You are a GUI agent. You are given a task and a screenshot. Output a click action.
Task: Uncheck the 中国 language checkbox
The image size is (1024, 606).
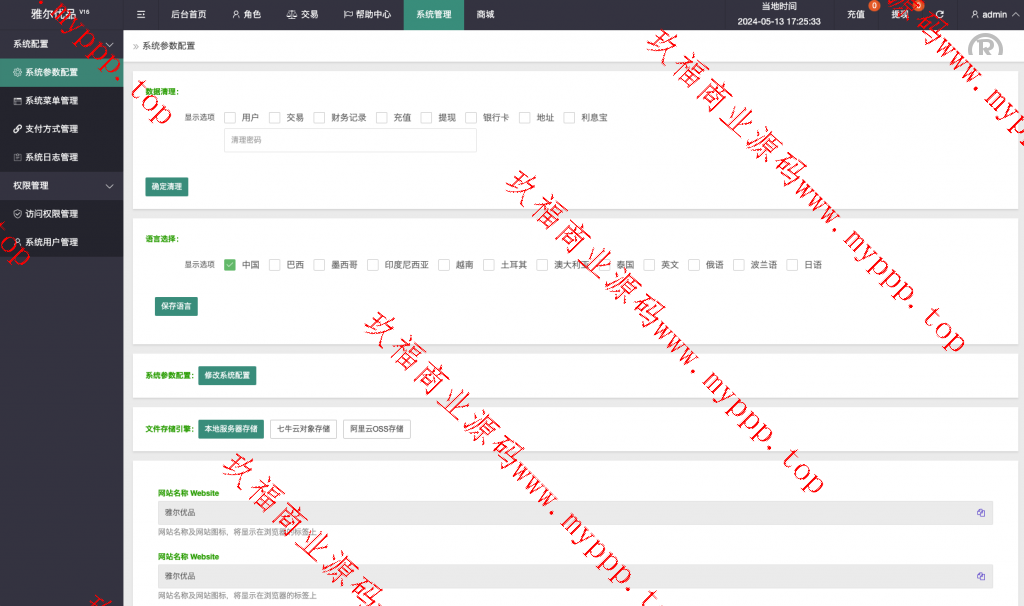[230, 265]
